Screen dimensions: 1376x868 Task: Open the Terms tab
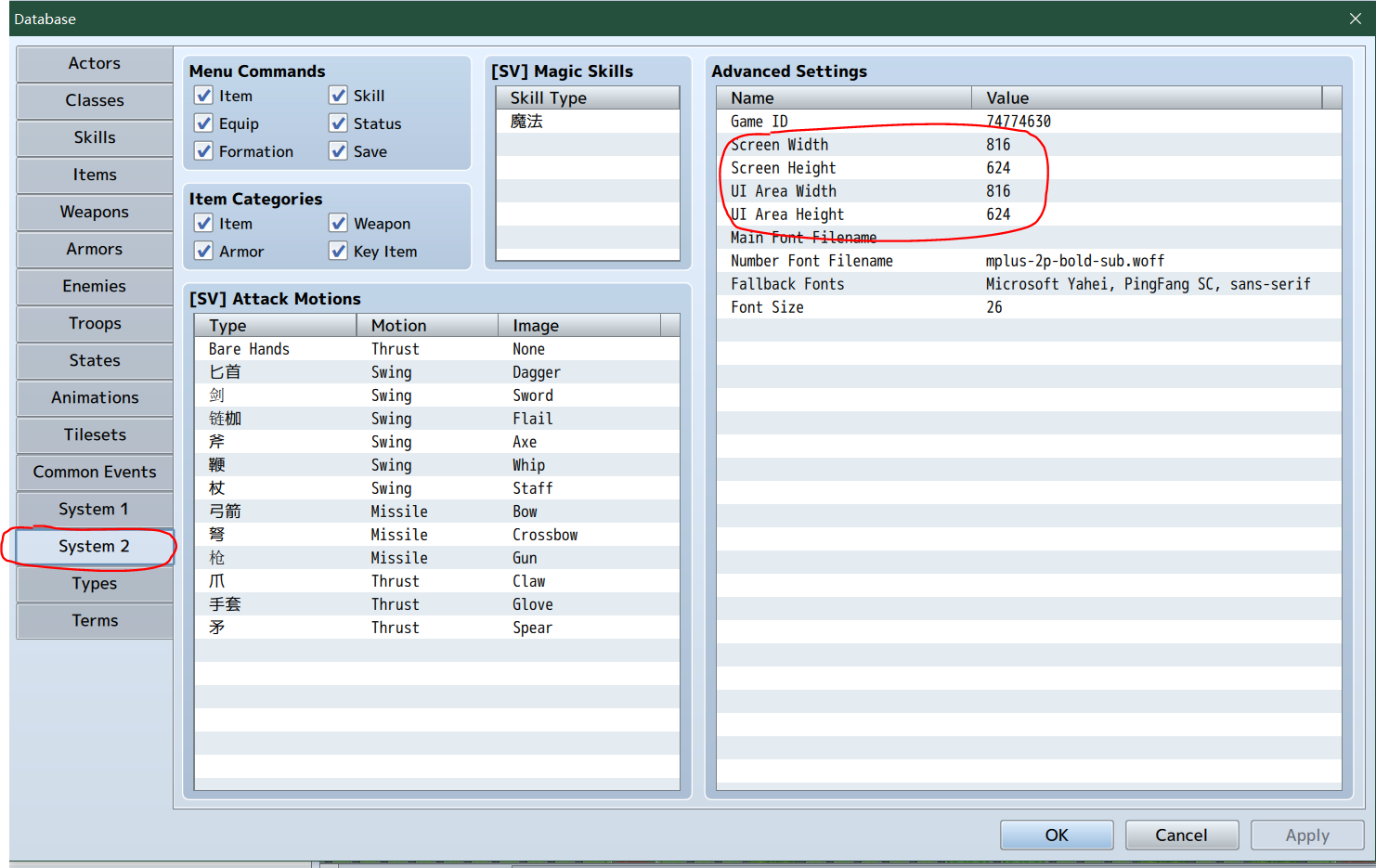(95, 620)
